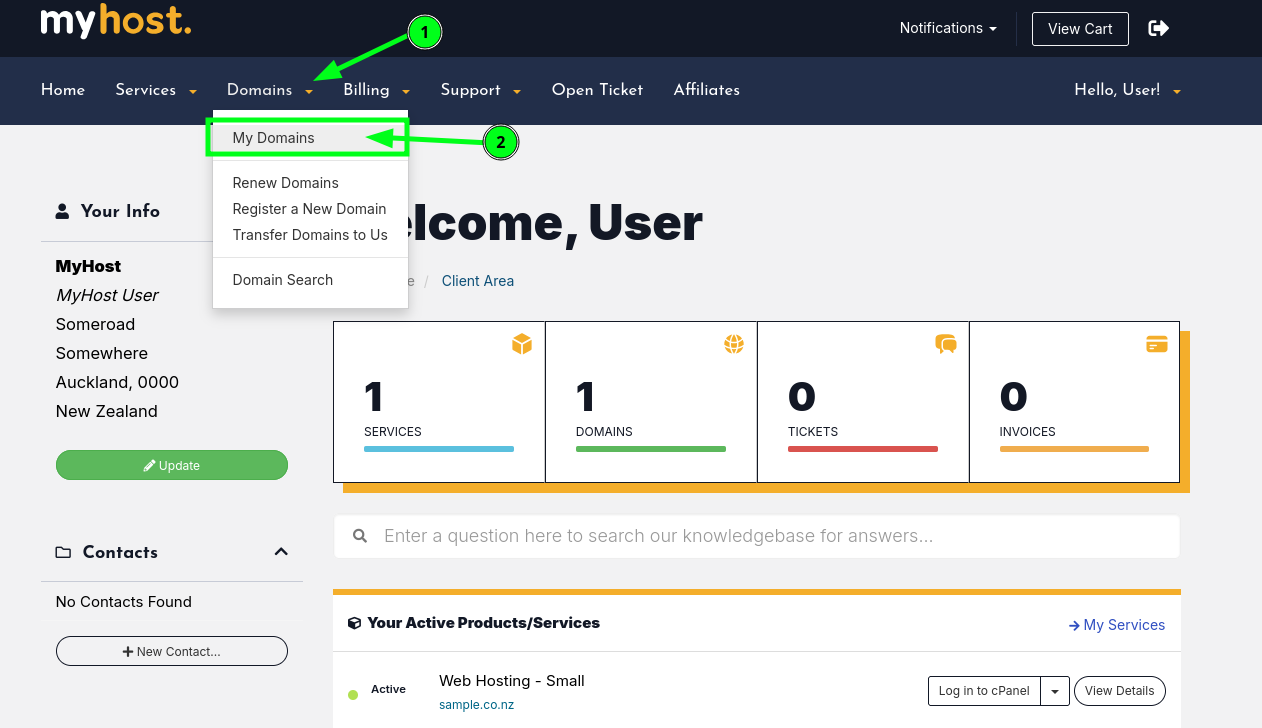The width and height of the screenshot is (1262, 728).
Task: Click the View Cart button
Action: click(1079, 29)
